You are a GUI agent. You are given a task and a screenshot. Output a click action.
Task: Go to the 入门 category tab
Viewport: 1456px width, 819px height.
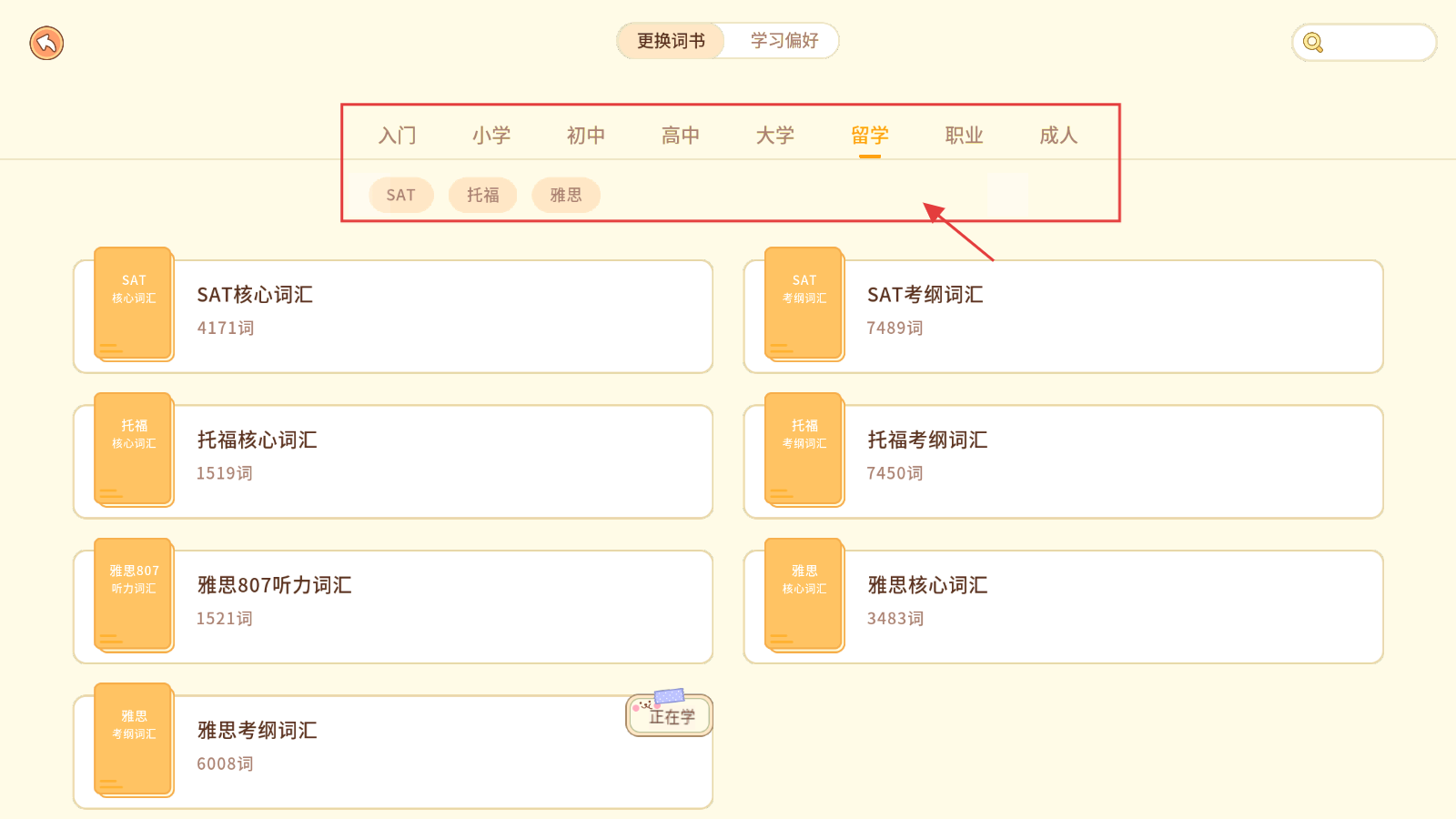(x=397, y=136)
